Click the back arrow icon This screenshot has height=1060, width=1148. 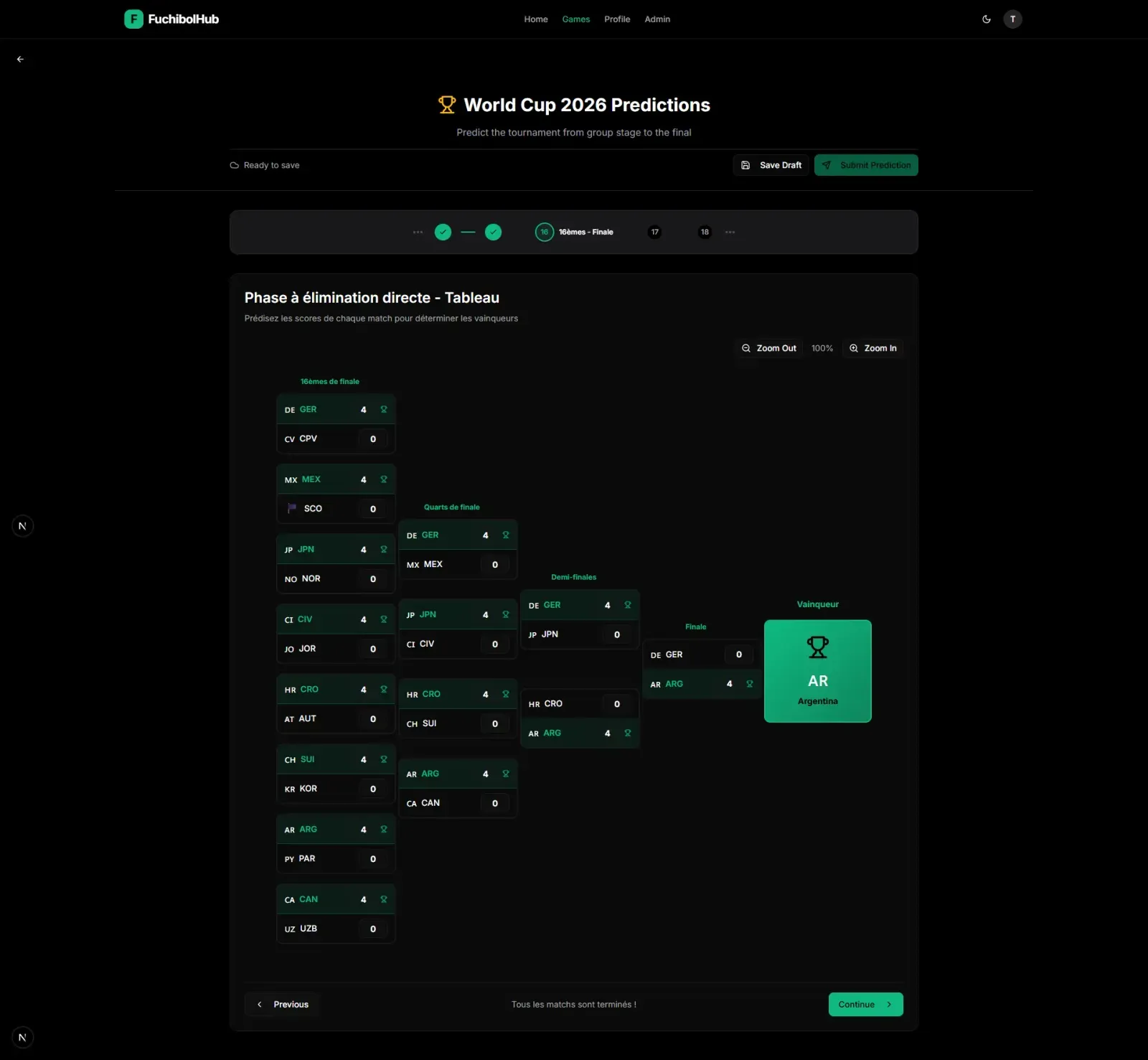[x=20, y=60]
